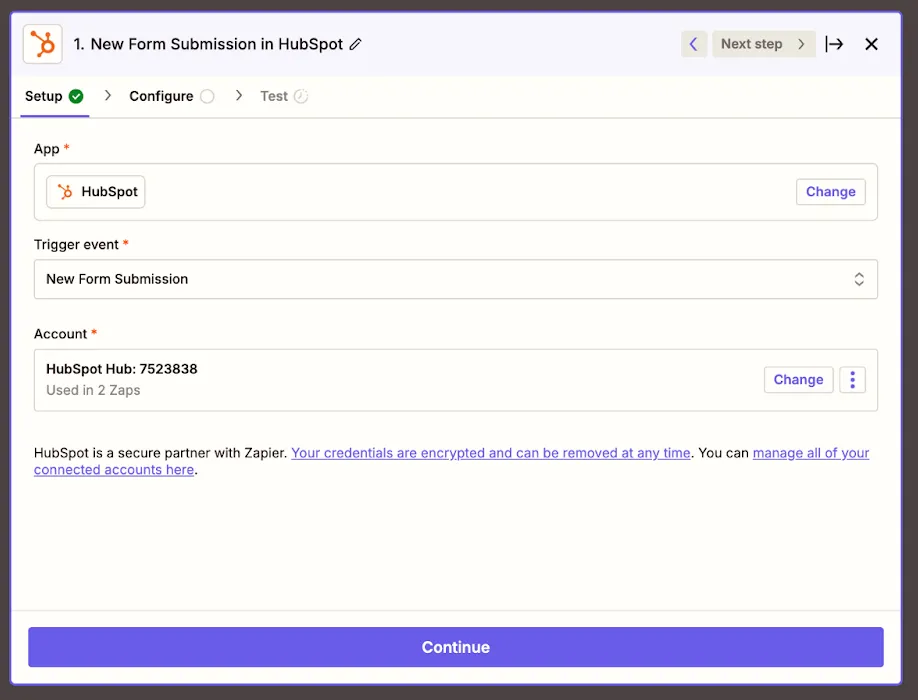Click the chevron between Configure and Test
This screenshot has width=918, height=700.
pos(239,95)
